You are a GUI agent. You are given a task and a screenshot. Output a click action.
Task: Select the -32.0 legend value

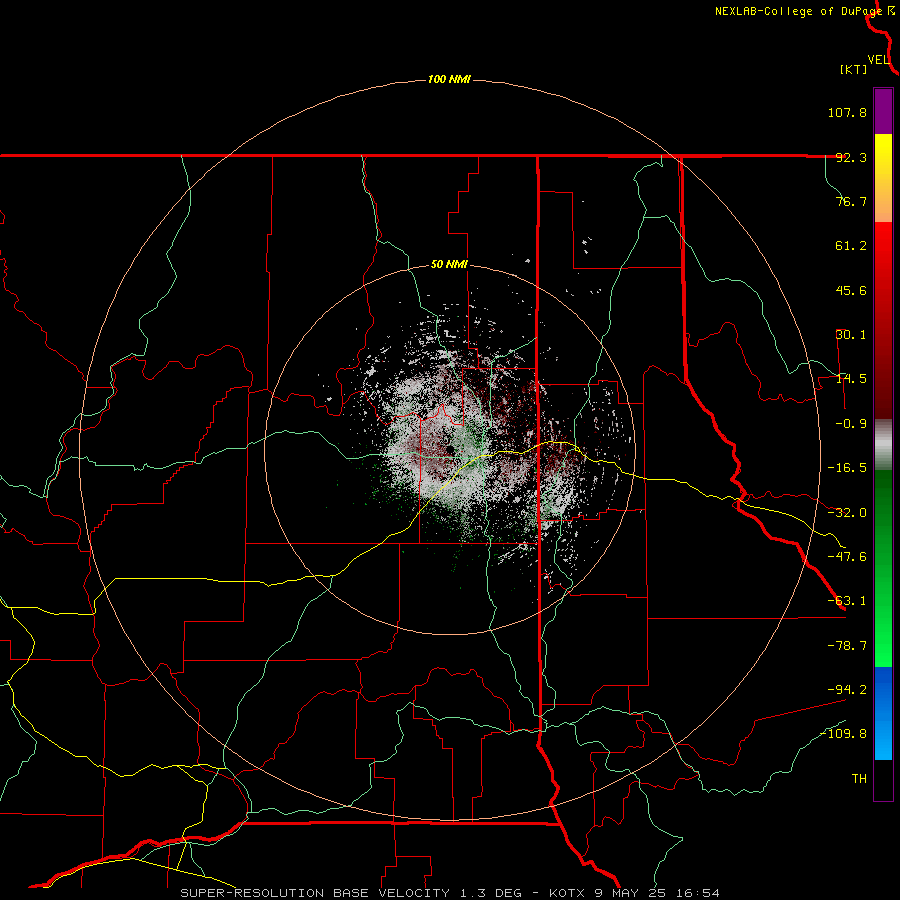point(847,513)
